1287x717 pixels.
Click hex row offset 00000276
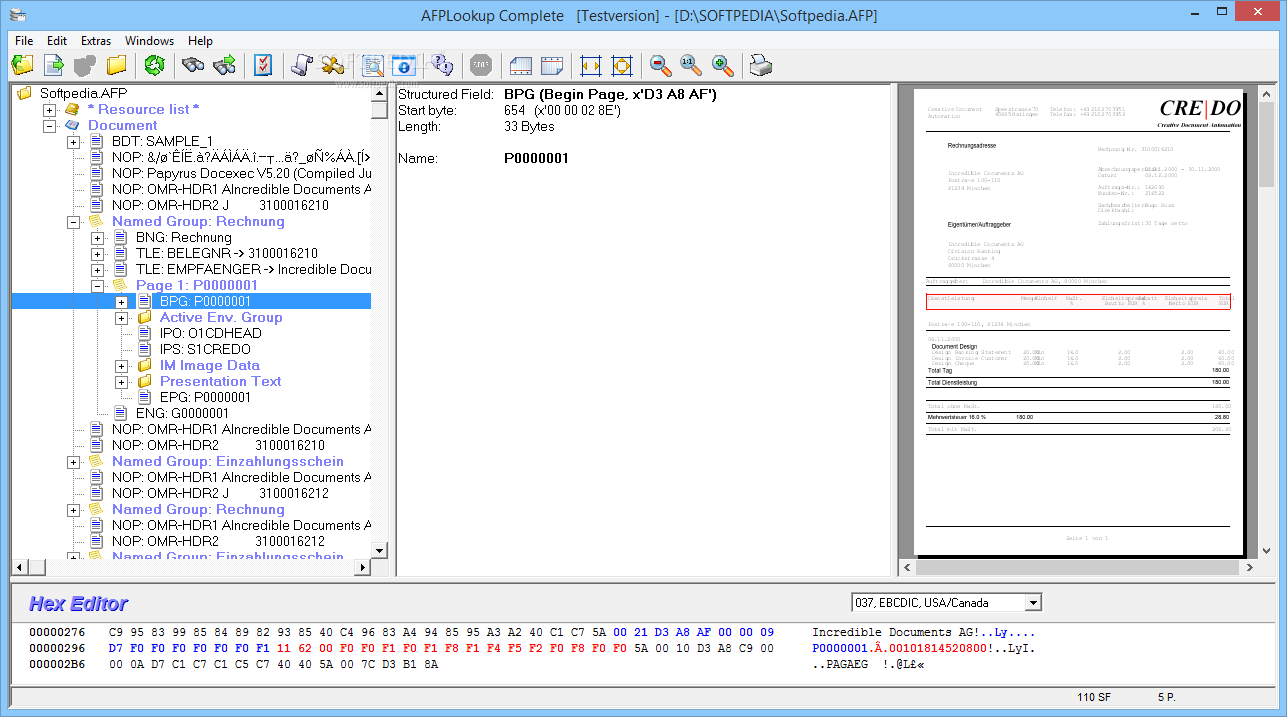click(57, 632)
